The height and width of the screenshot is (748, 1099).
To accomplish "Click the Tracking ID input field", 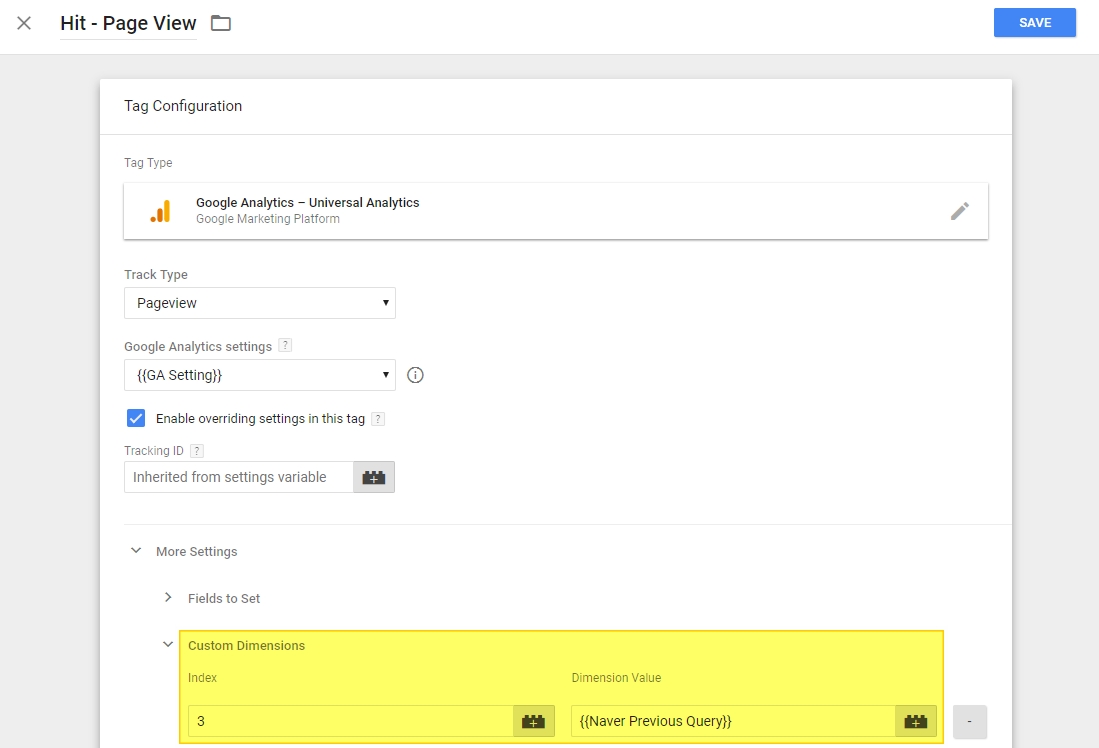I will 238,477.
